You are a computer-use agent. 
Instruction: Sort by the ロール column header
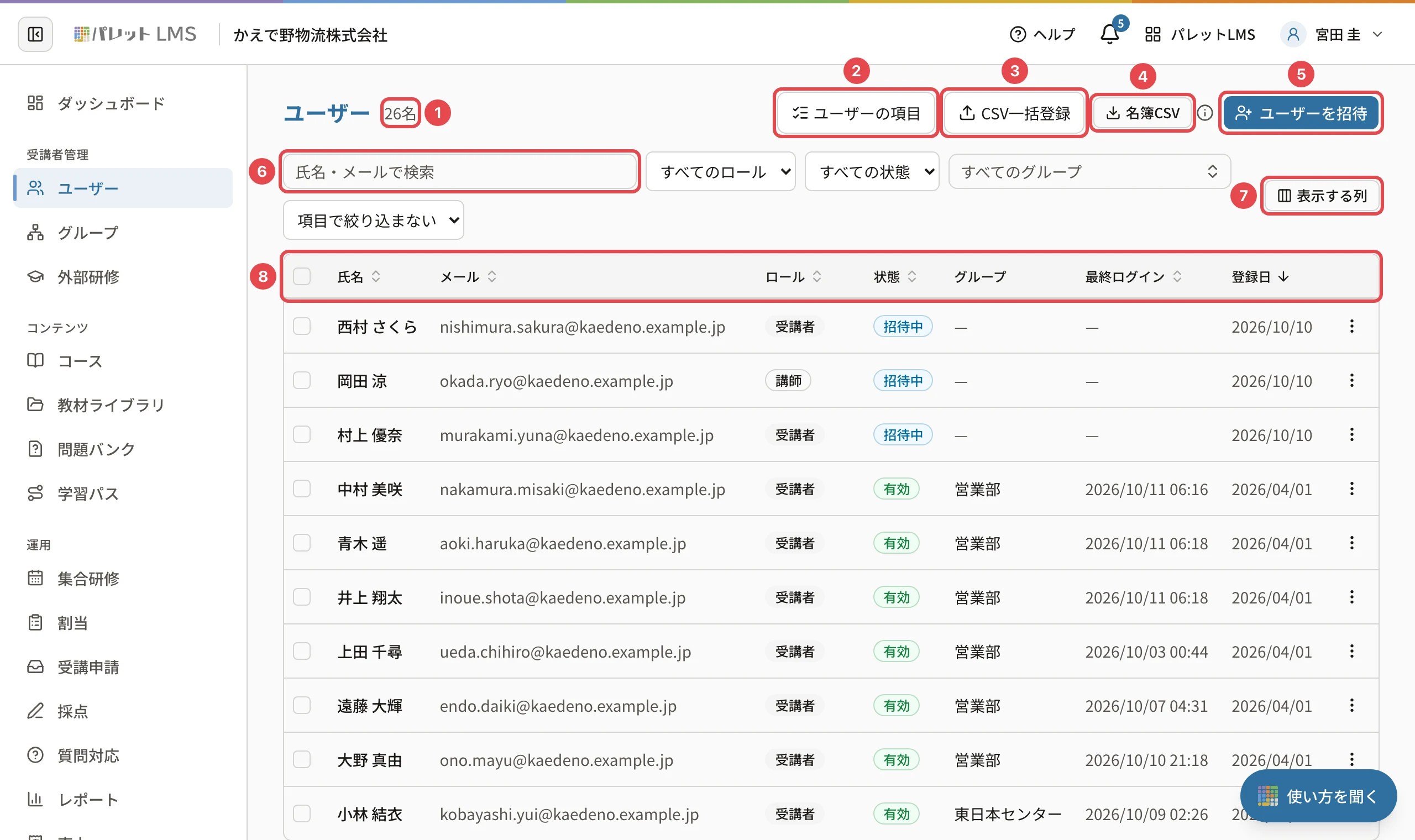[x=793, y=277]
